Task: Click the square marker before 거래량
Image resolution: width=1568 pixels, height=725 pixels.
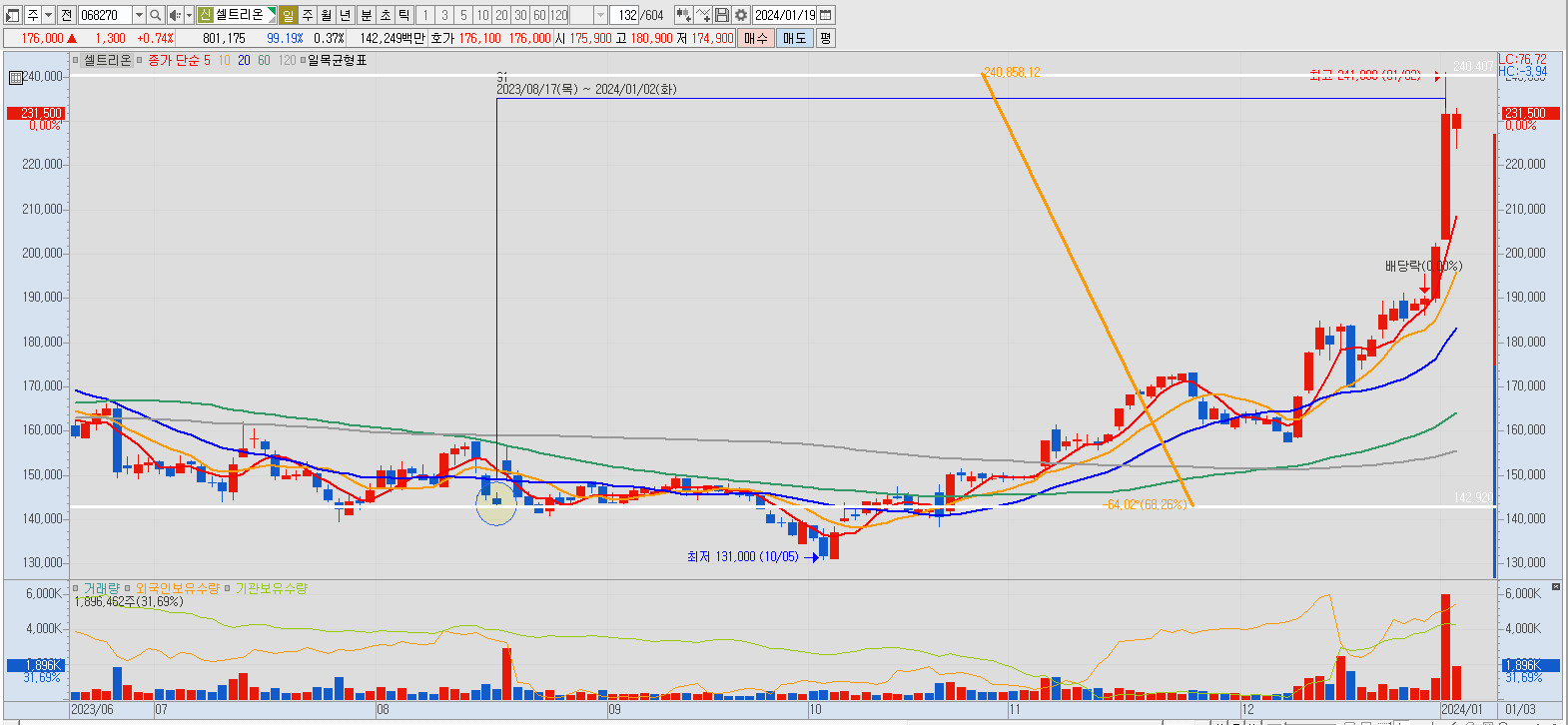Action: [x=76, y=588]
